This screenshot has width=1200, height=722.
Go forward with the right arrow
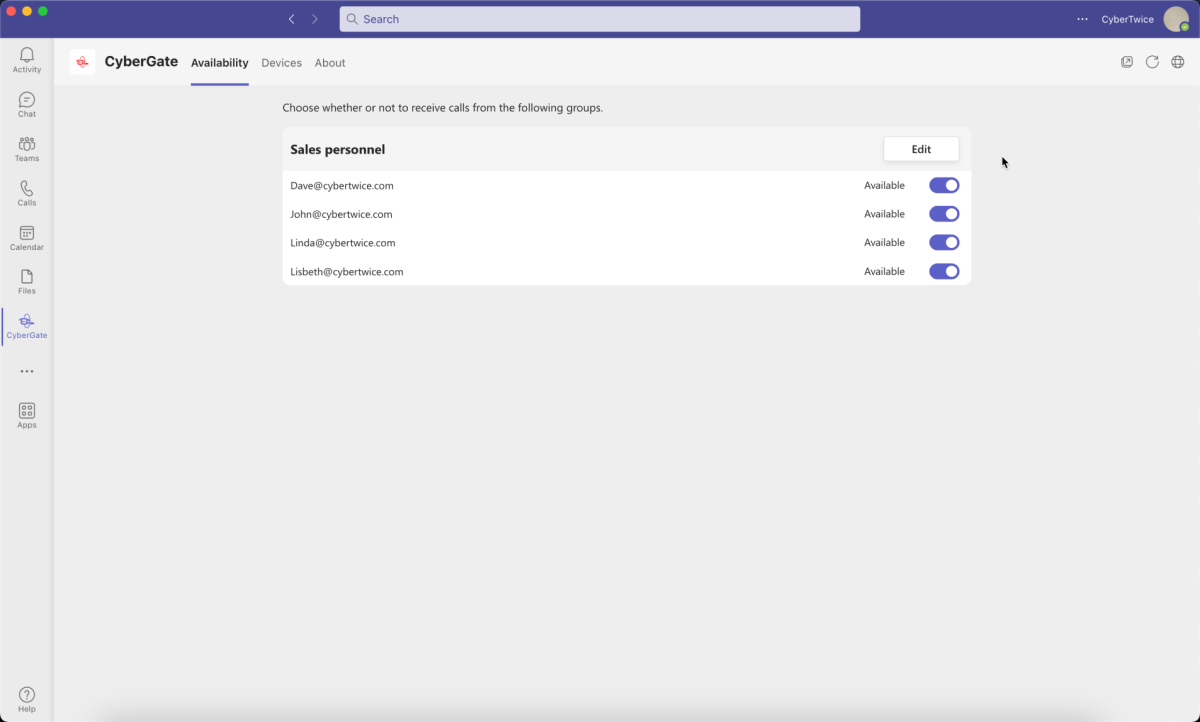[x=315, y=19]
